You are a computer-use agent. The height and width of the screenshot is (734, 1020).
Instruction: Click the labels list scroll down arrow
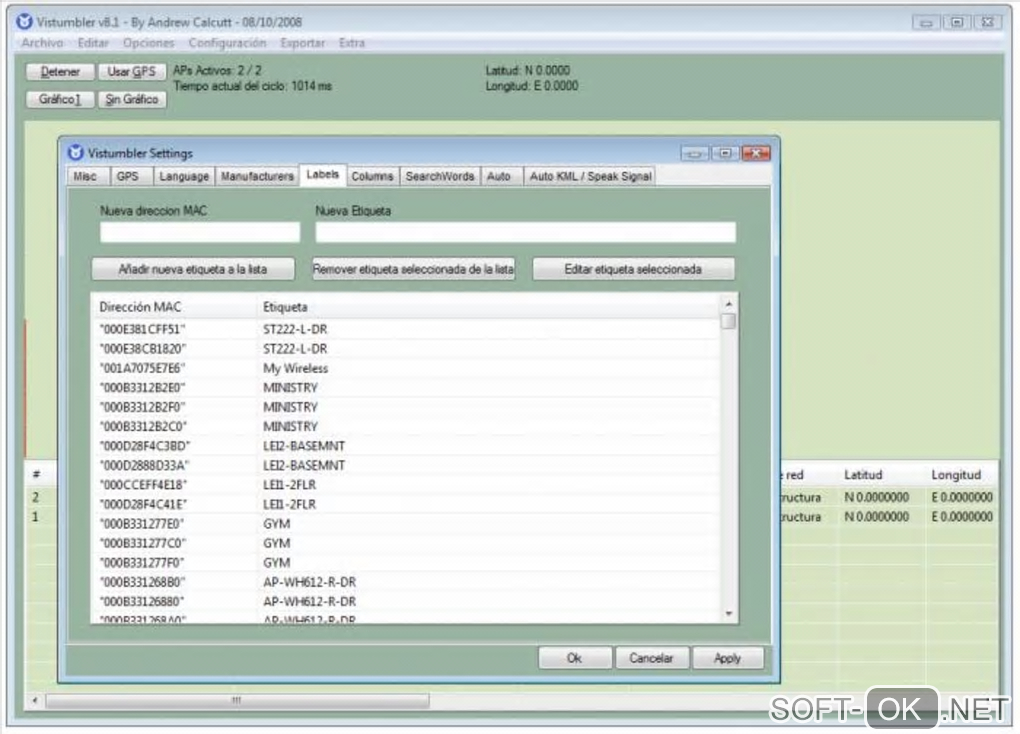729,613
